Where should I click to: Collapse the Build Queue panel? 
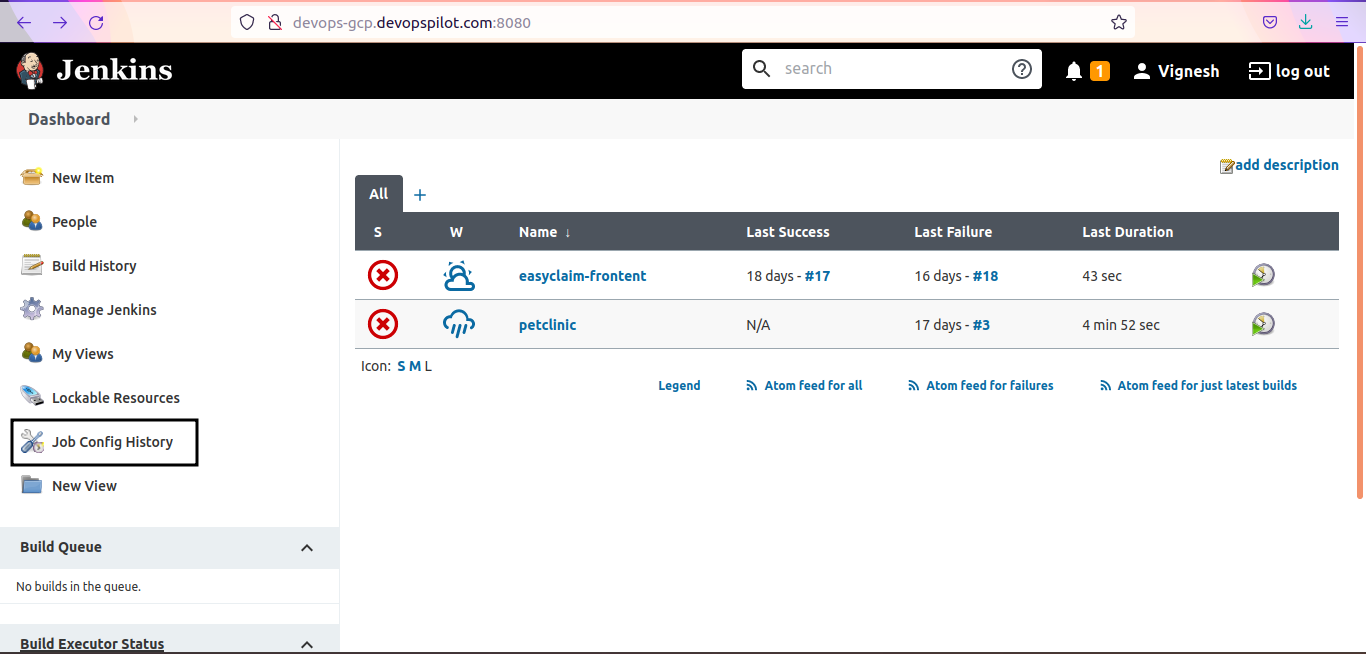coord(307,547)
